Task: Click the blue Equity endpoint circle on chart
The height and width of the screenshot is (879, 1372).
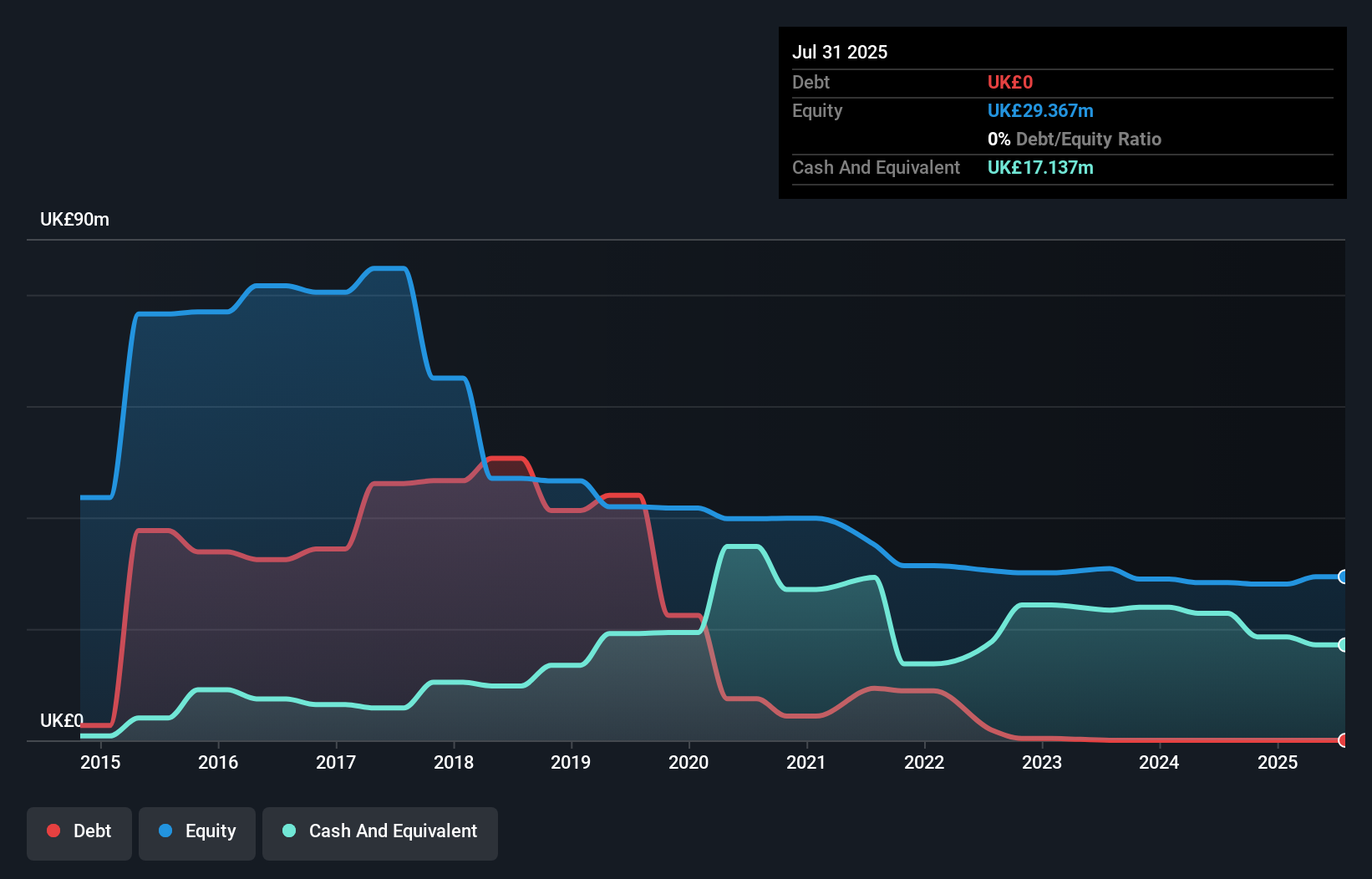Action: coord(1341,577)
